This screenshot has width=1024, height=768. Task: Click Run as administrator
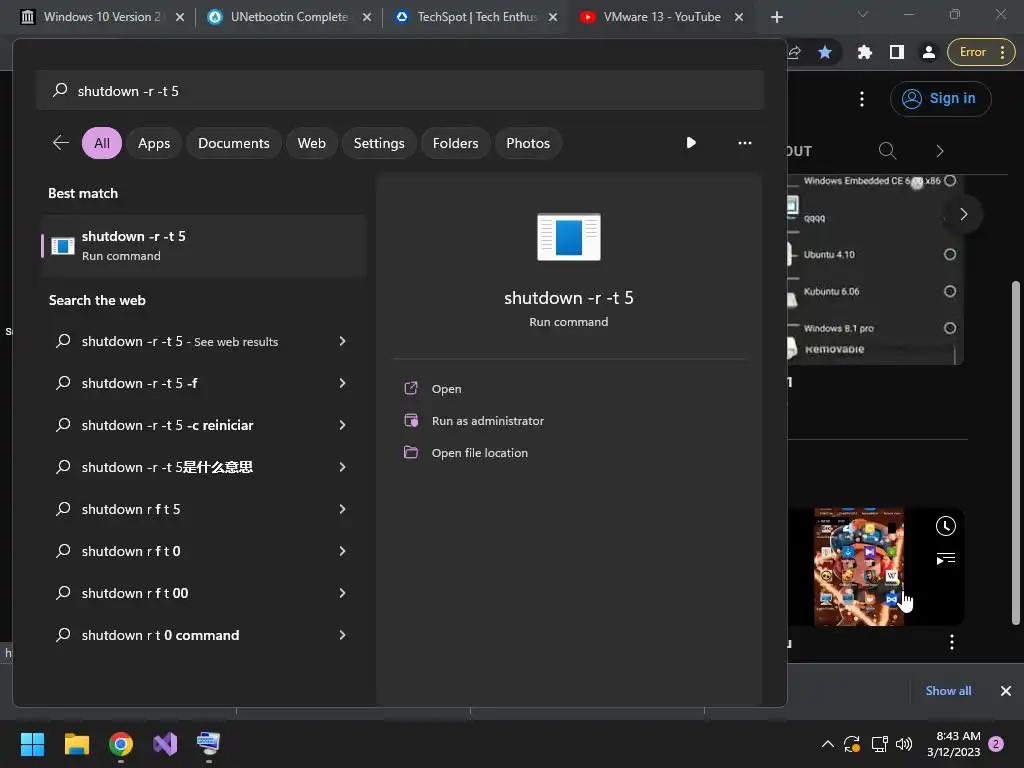tap(488, 421)
